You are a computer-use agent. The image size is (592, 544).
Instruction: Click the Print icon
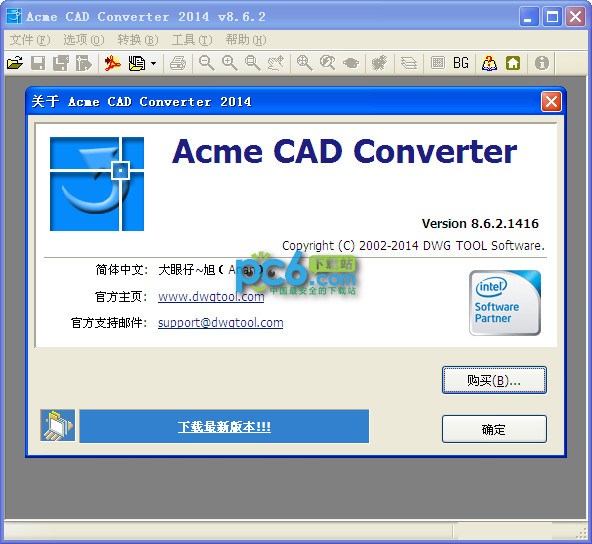[x=178, y=63]
